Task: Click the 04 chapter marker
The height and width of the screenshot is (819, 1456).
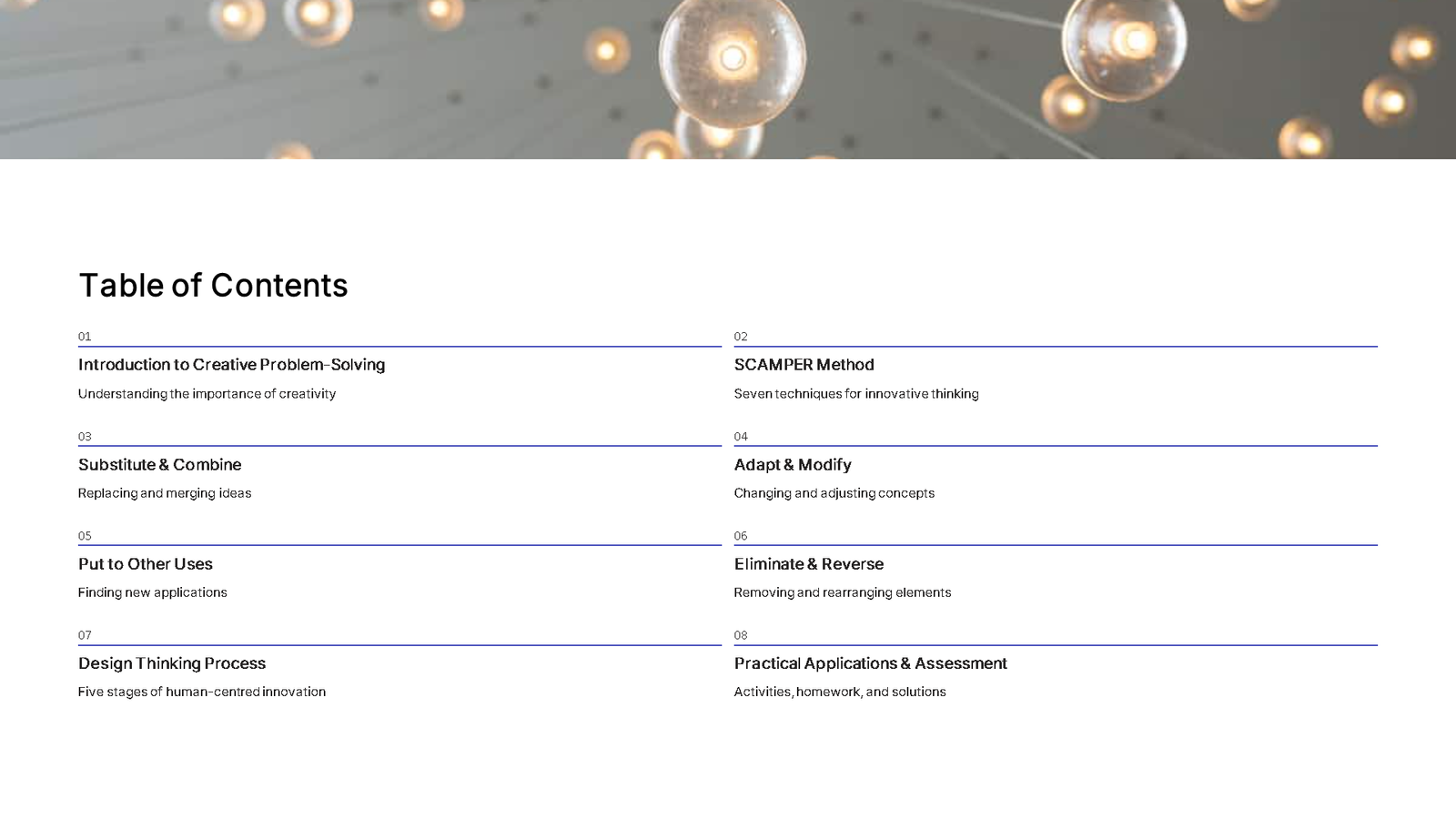Action: (x=741, y=435)
